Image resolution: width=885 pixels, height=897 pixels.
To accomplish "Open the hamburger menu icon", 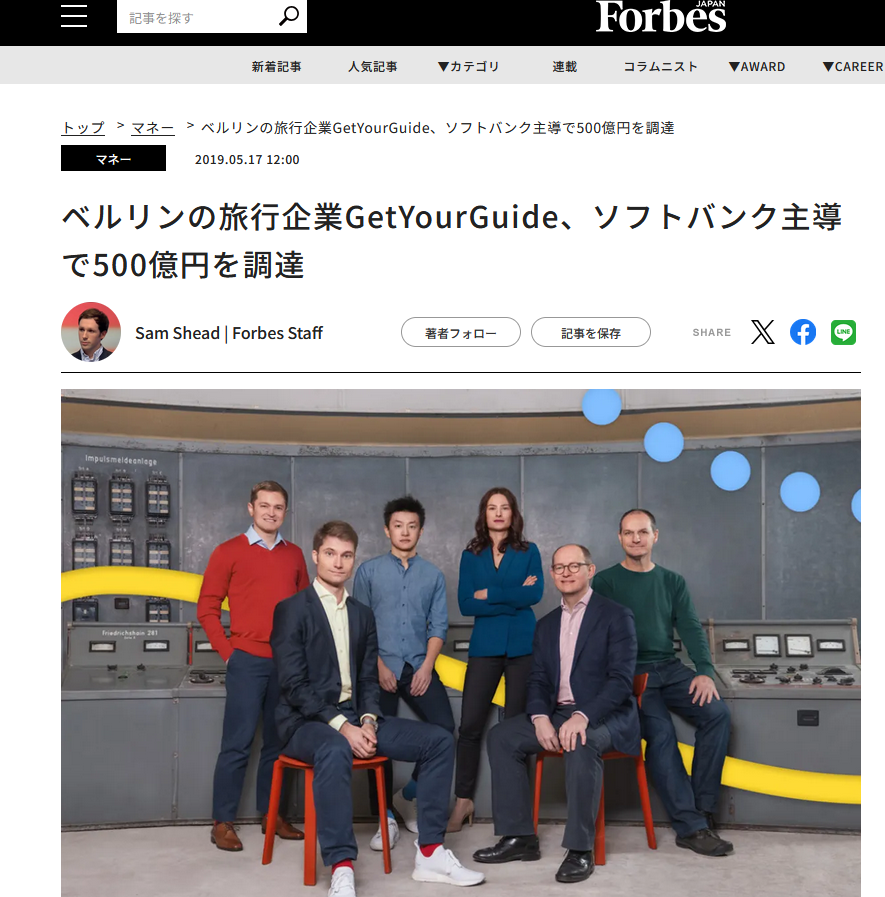I will pyautogui.click(x=74, y=15).
